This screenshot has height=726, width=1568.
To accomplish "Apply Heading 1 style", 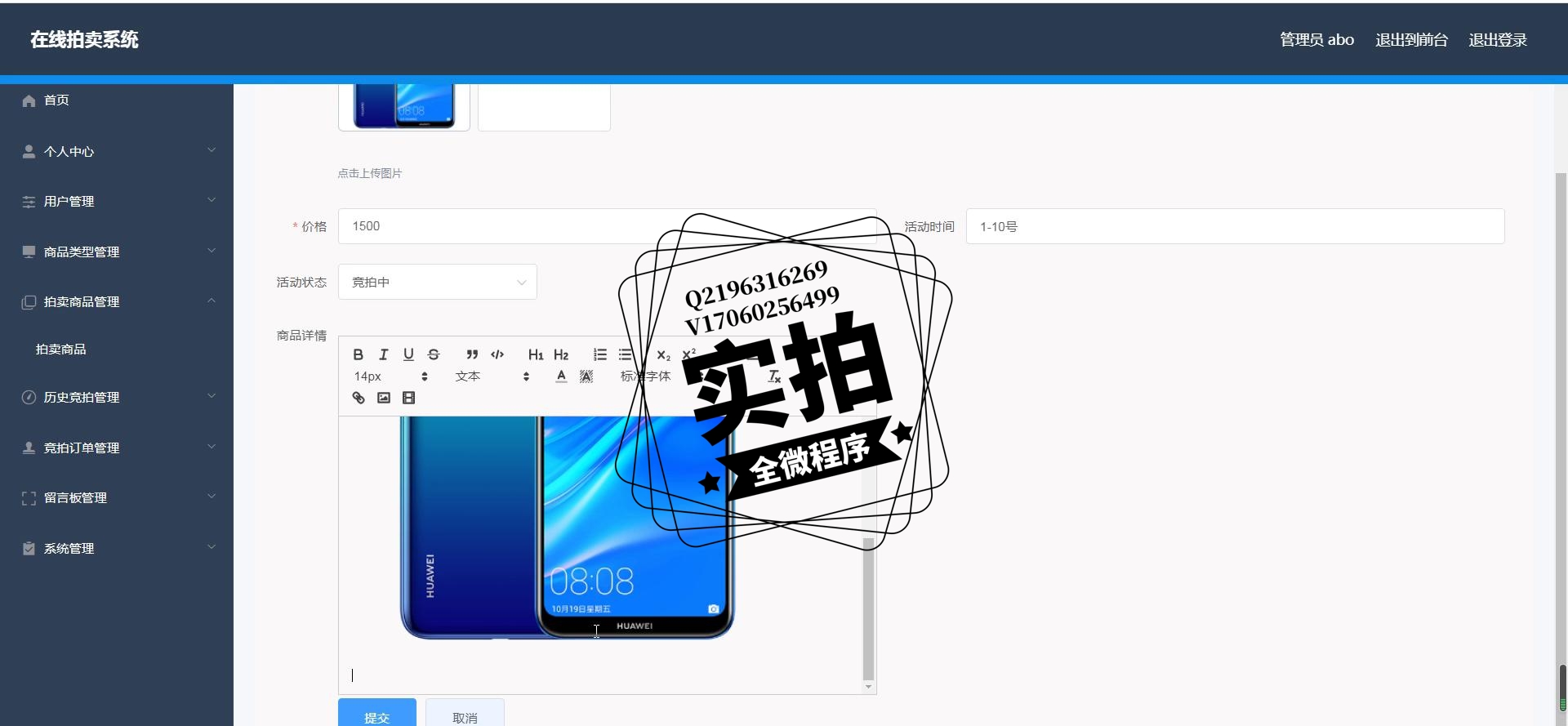I will pyautogui.click(x=536, y=354).
